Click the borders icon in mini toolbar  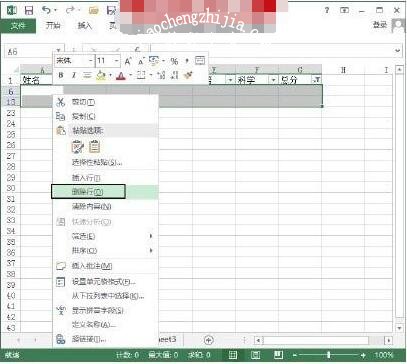click(x=141, y=75)
